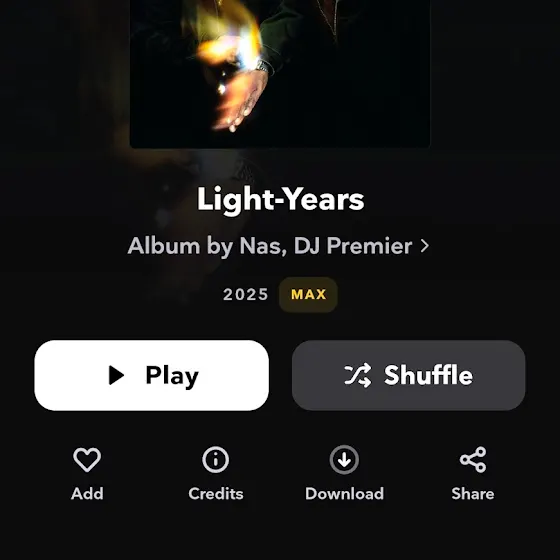This screenshot has width=560, height=560.
Task: Open the Credits info icon
Action: pyautogui.click(x=216, y=460)
